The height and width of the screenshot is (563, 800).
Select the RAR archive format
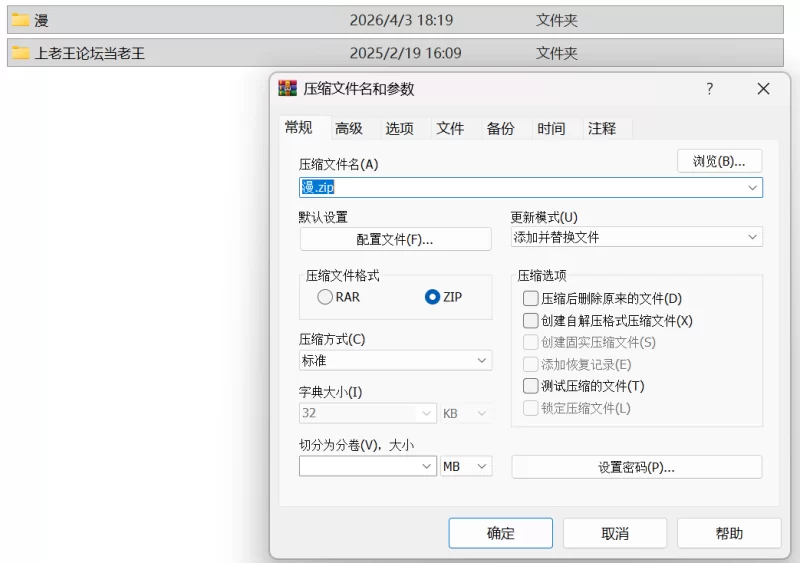pos(325,297)
